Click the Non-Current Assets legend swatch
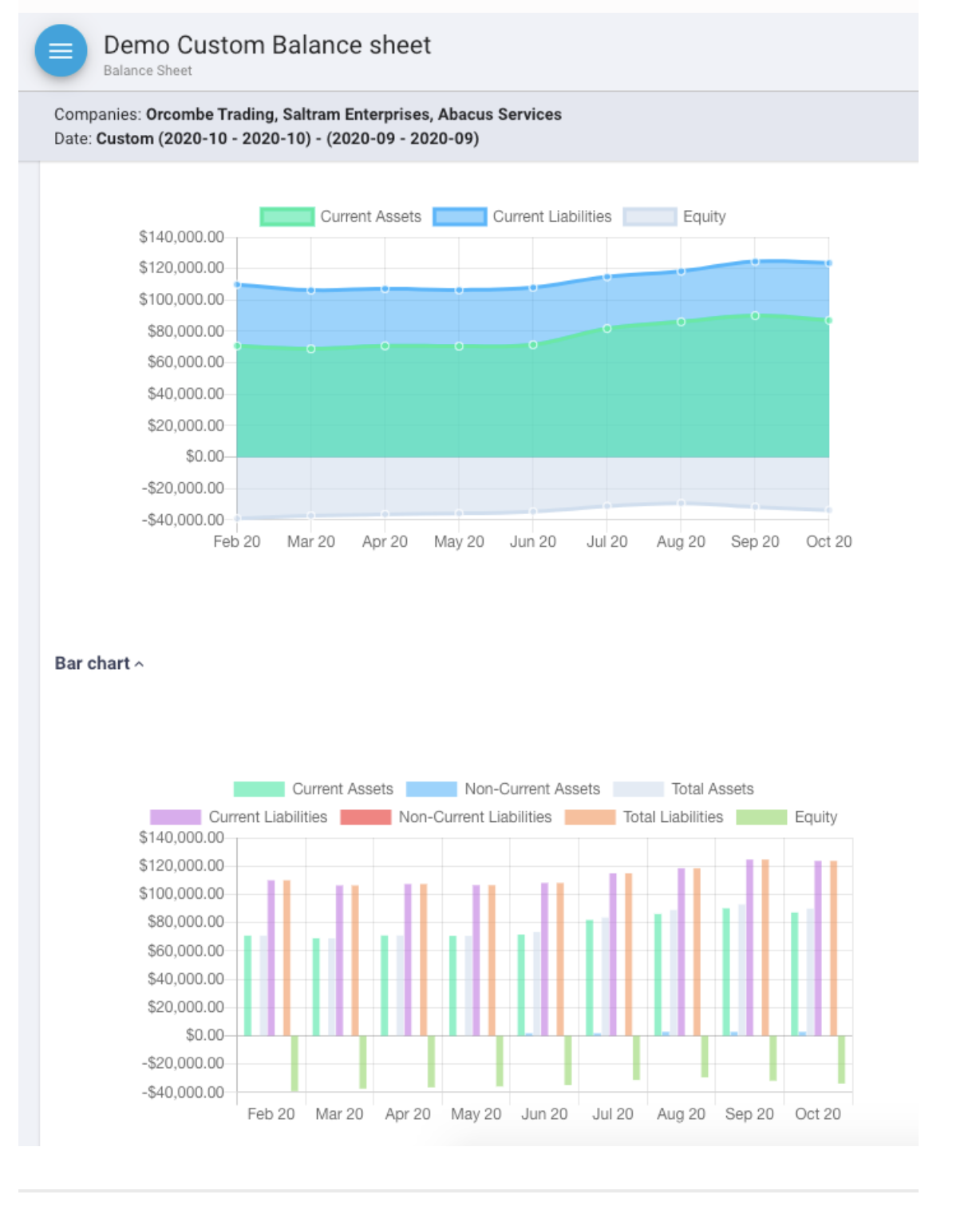The height and width of the screenshot is (1226, 980). pos(432,789)
